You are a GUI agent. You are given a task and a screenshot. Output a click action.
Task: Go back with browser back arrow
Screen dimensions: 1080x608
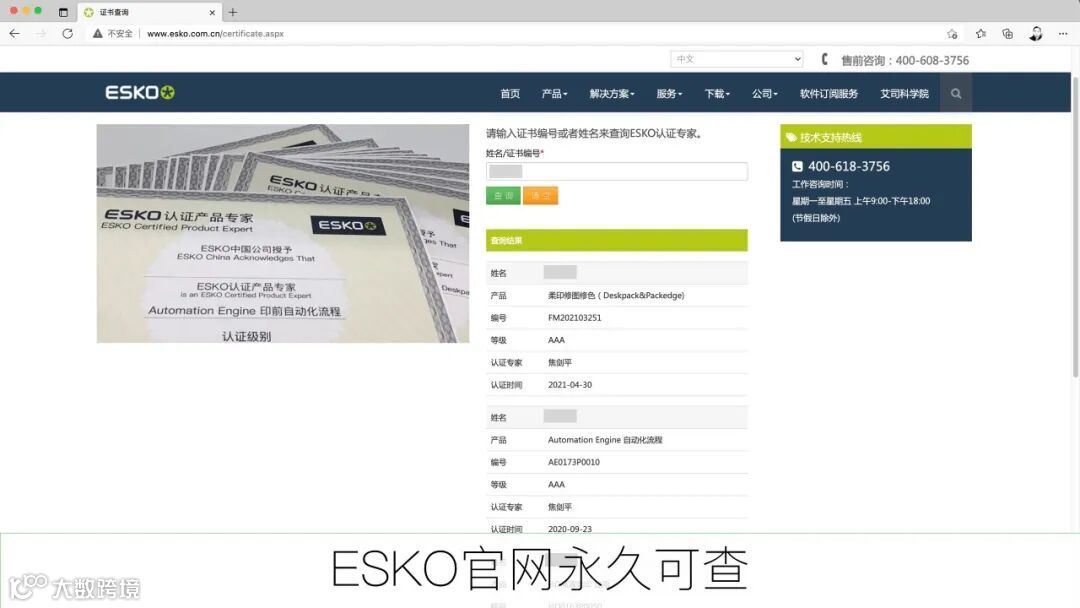pos(14,33)
